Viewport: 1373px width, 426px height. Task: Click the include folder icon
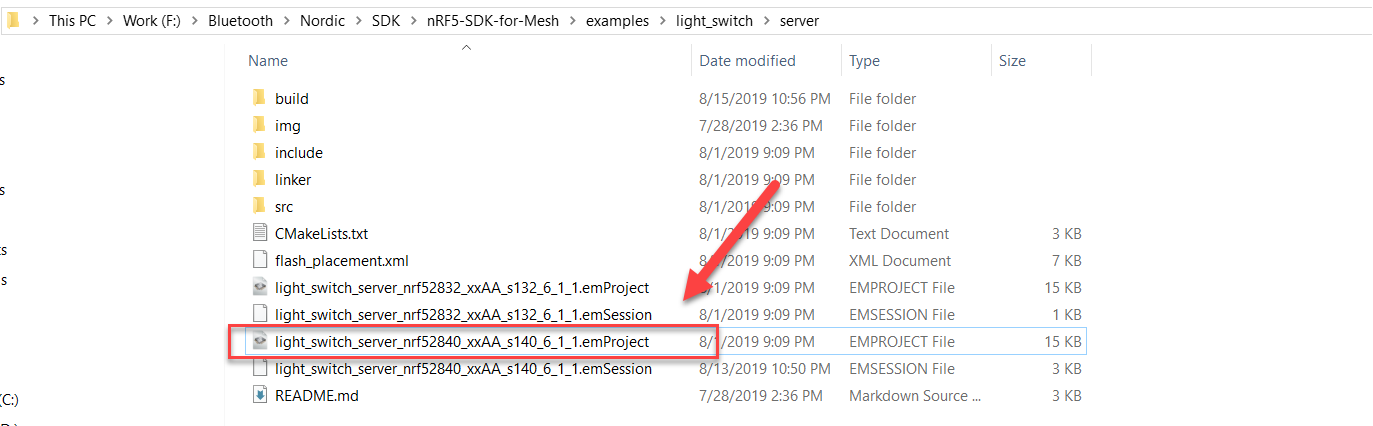[x=259, y=152]
